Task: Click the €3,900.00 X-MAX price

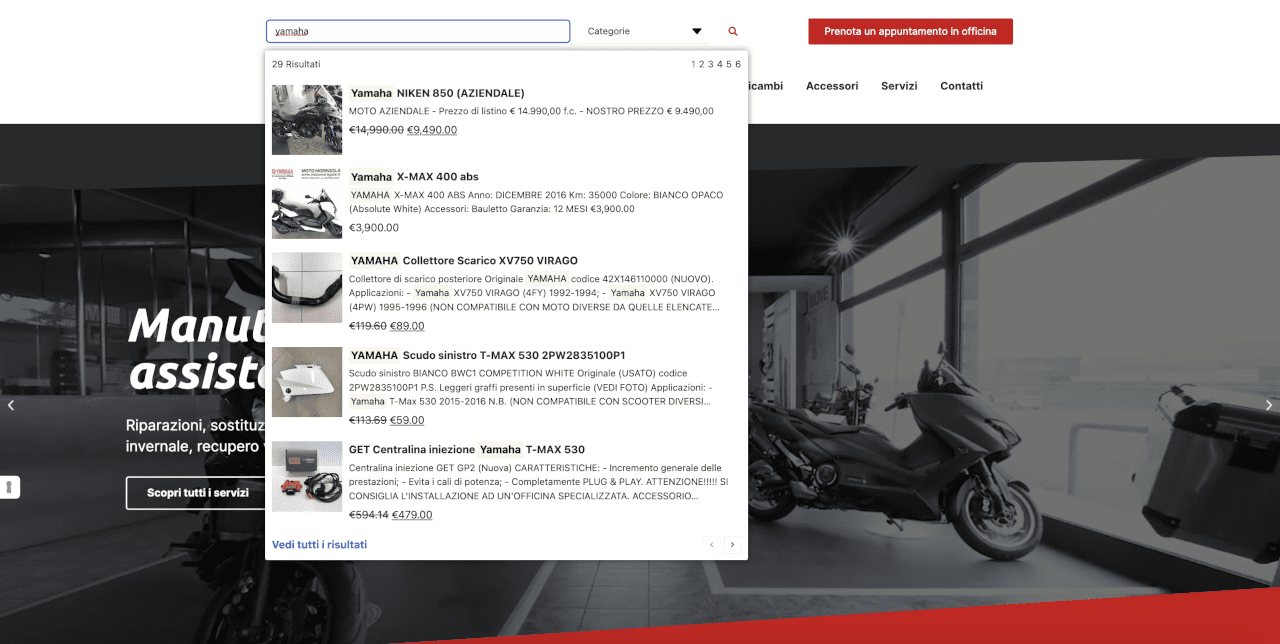Action: [x=374, y=228]
